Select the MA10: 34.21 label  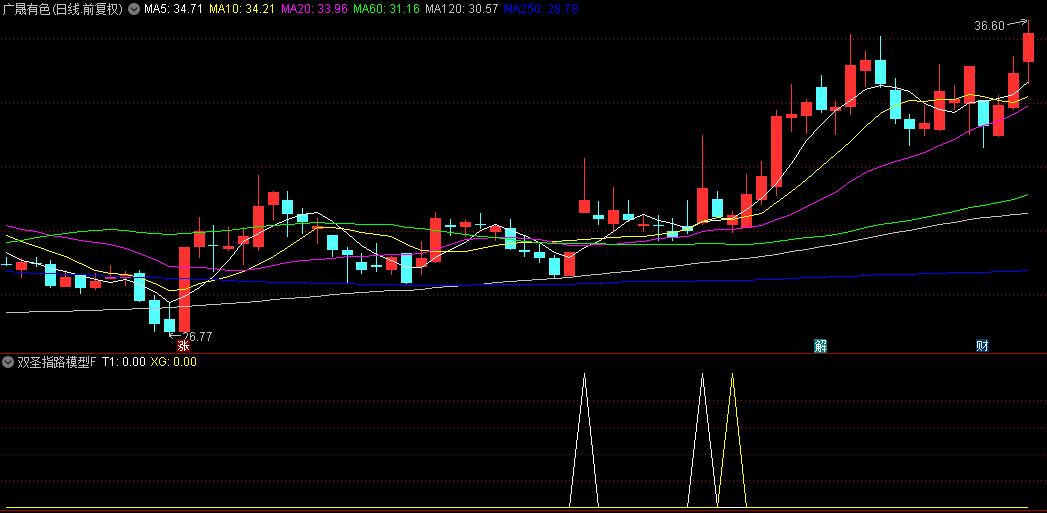(x=242, y=9)
